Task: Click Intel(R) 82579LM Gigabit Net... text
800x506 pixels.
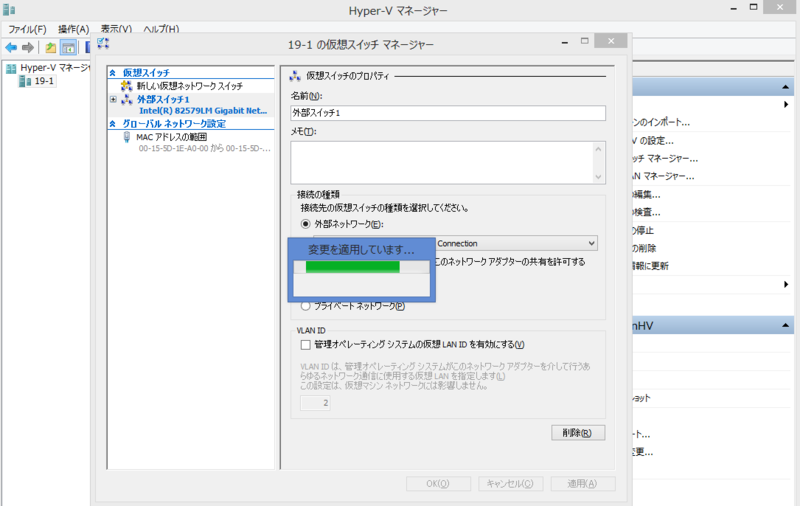Action: [203, 111]
